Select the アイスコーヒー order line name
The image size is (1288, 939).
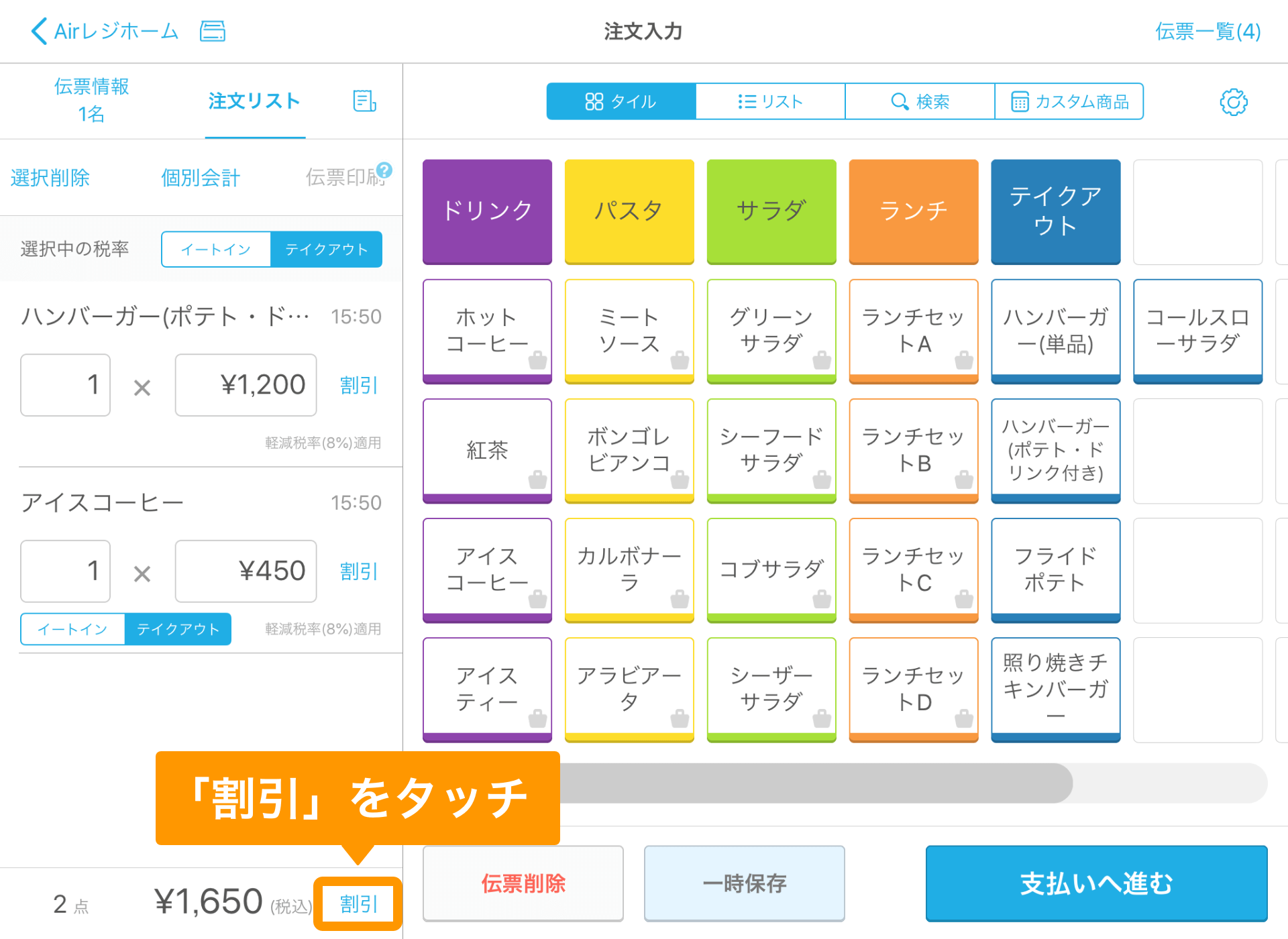coord(102,502)
